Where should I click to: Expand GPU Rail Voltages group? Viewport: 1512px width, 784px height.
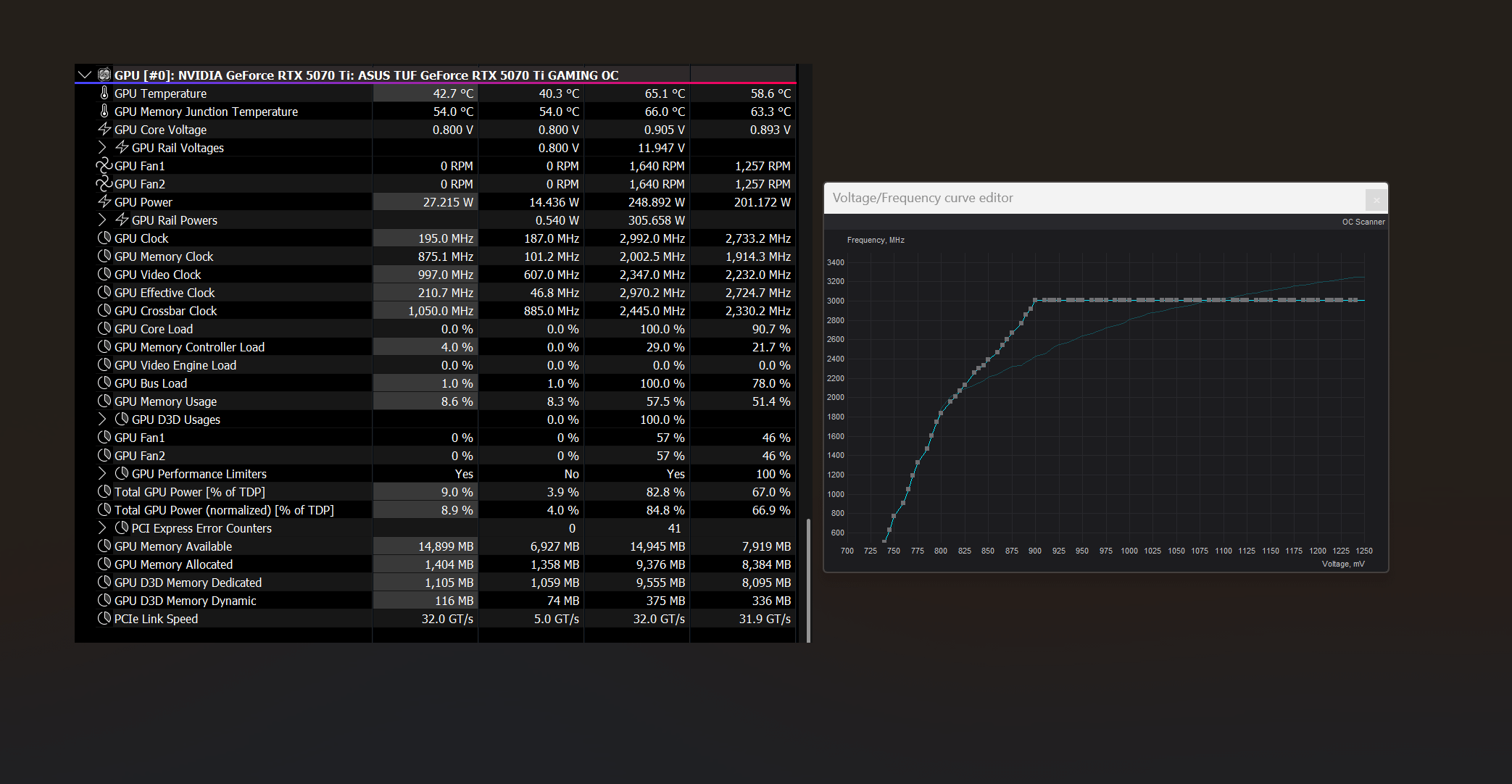click(102, 147)
